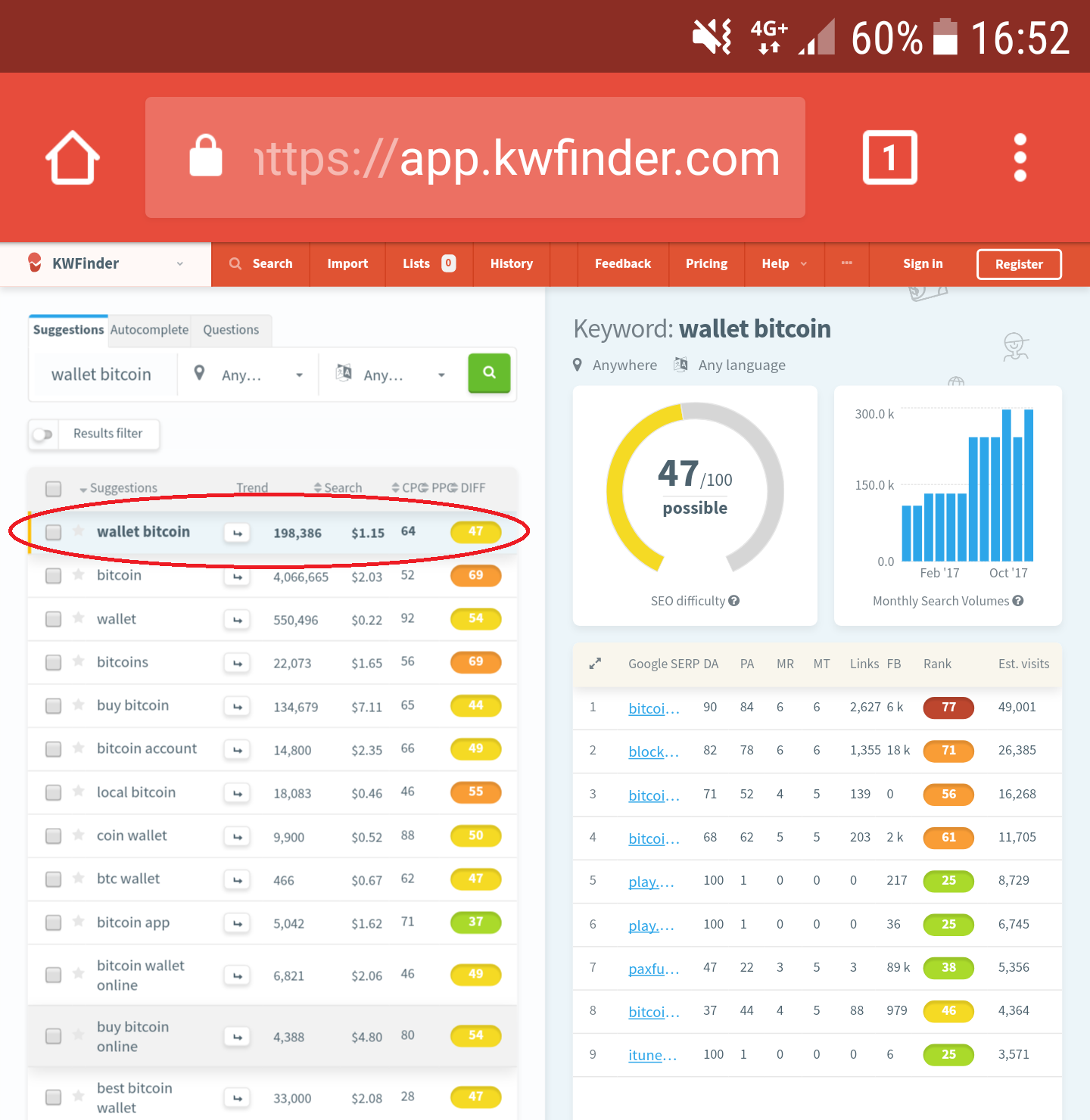
Task: Expand SERP table with the arrows icon
Action: [595, 664]
